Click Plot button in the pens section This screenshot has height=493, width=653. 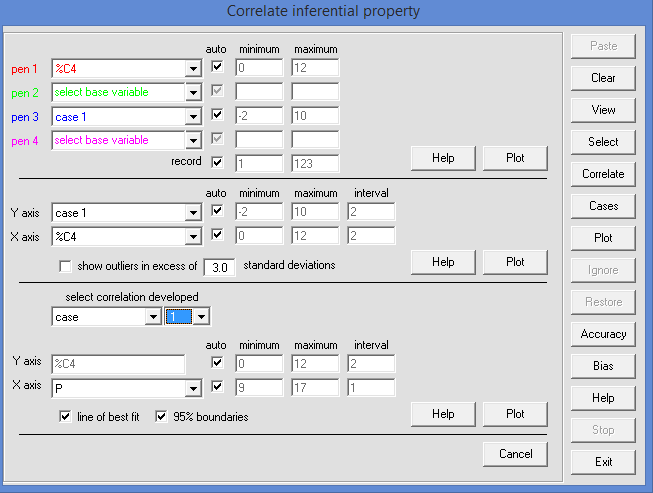click(x=515, y=158)
